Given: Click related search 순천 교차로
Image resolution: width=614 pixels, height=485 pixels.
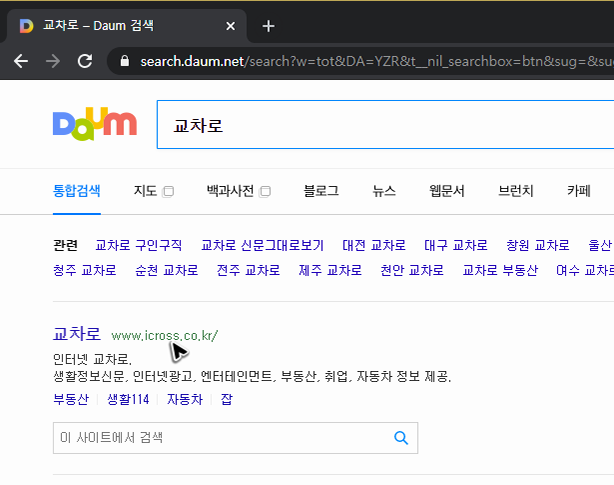Looking at the screenshot, I should [x=166, y=270].
